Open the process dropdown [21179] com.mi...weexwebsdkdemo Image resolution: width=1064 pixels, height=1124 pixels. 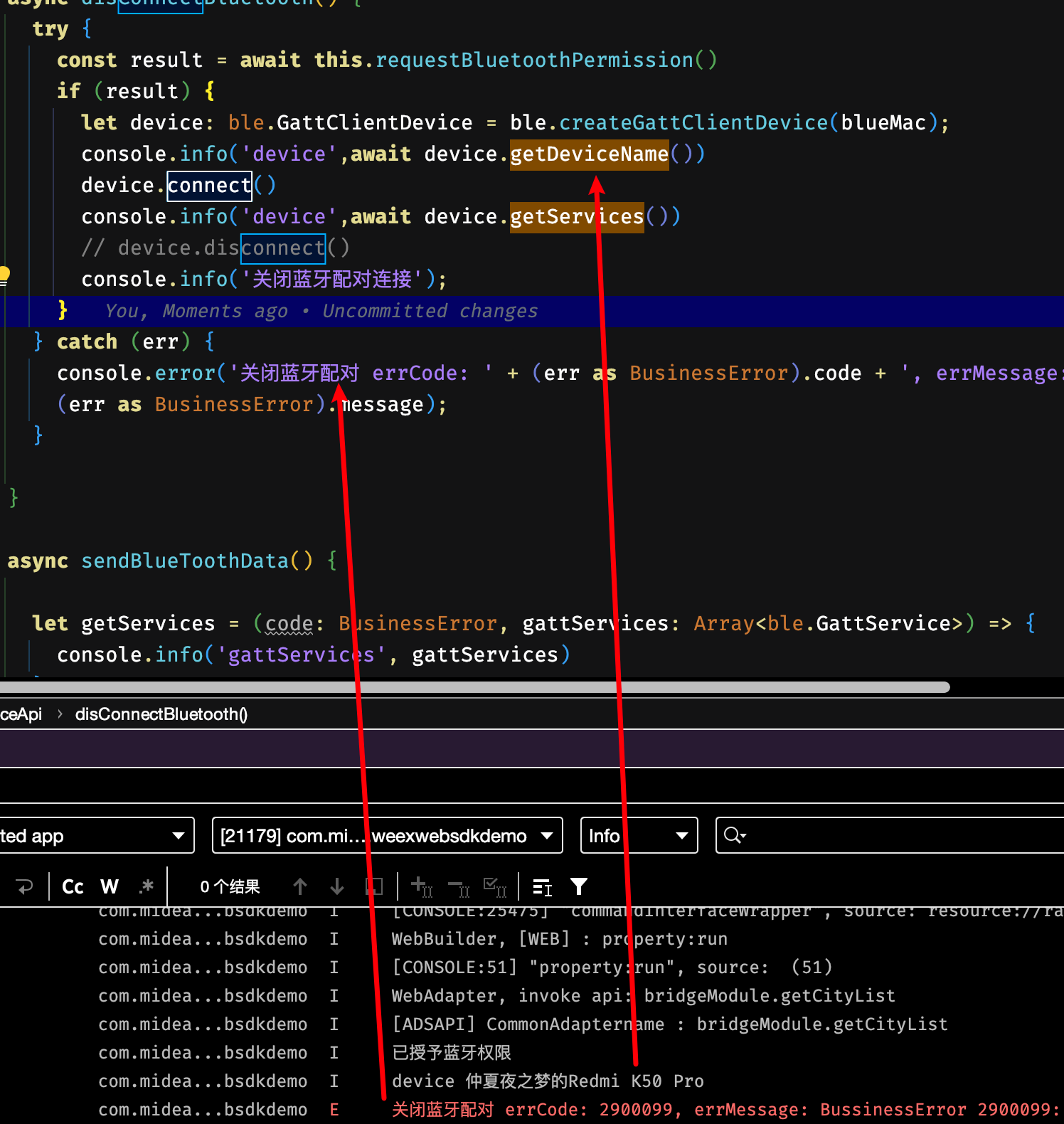tap(387, 835)
